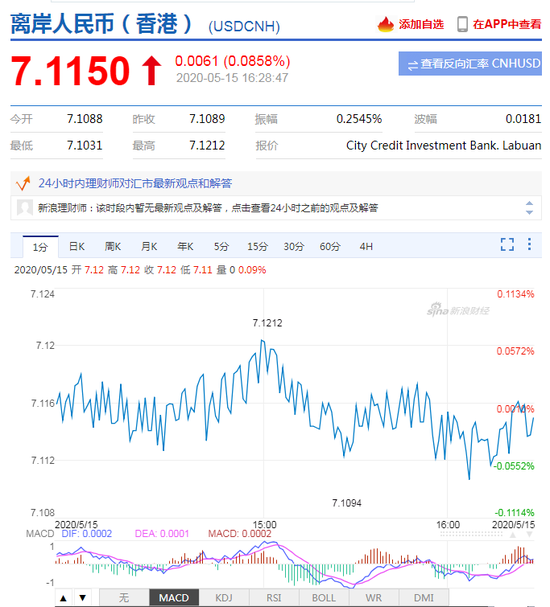Select BOLL indicator tab
550x607 pixels.
click(324, 598)
